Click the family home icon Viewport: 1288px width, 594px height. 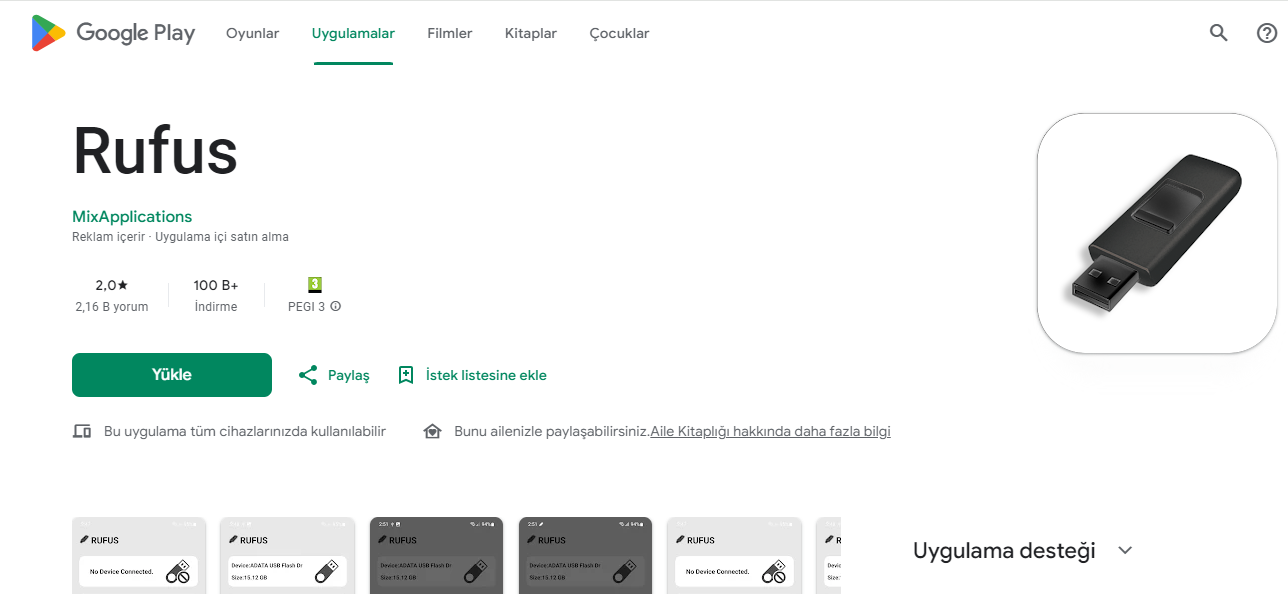(x=432, y=431)
